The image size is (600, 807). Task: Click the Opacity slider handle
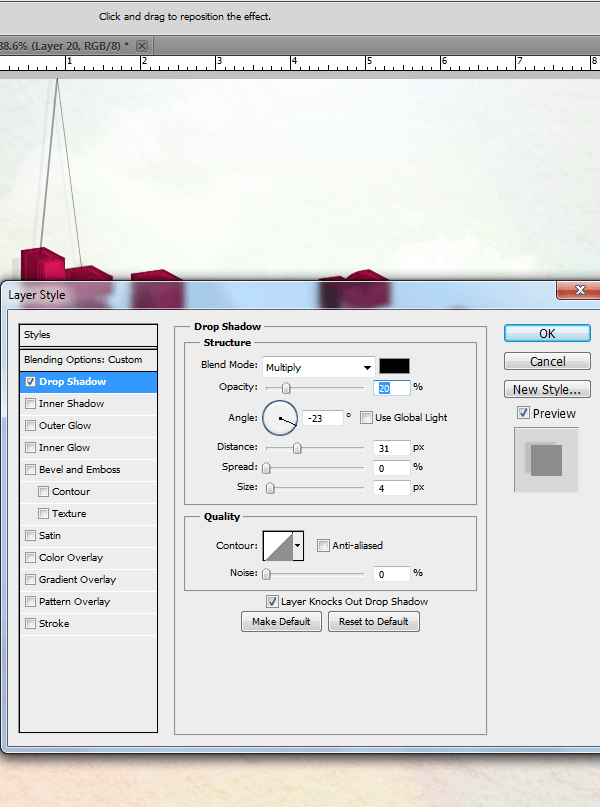[x=286, y=388]
